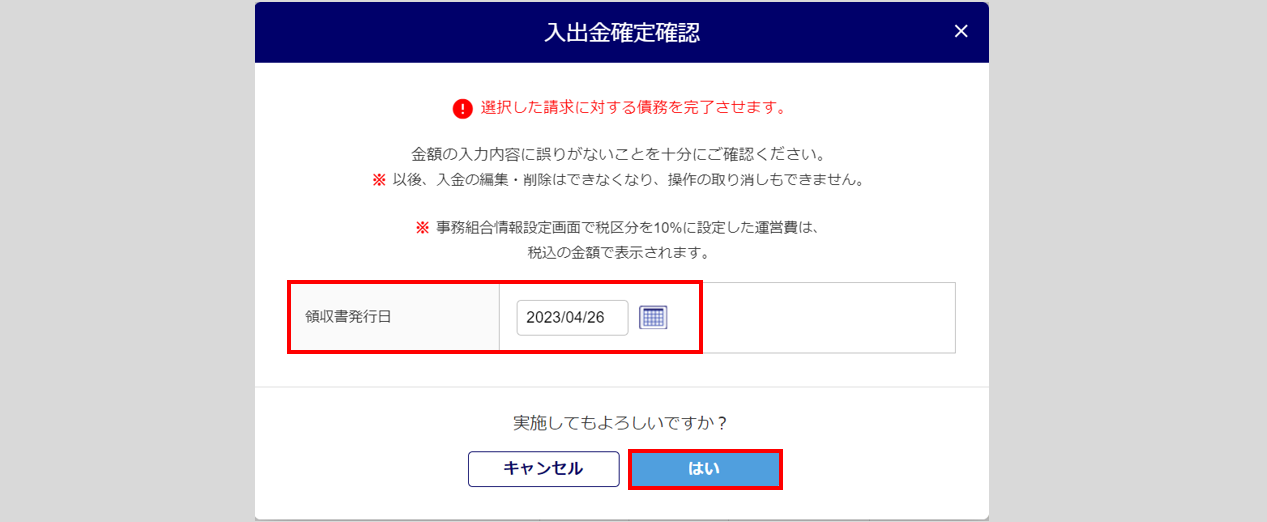Click the 領収書発行日 date field

click(x=573, y=317)
